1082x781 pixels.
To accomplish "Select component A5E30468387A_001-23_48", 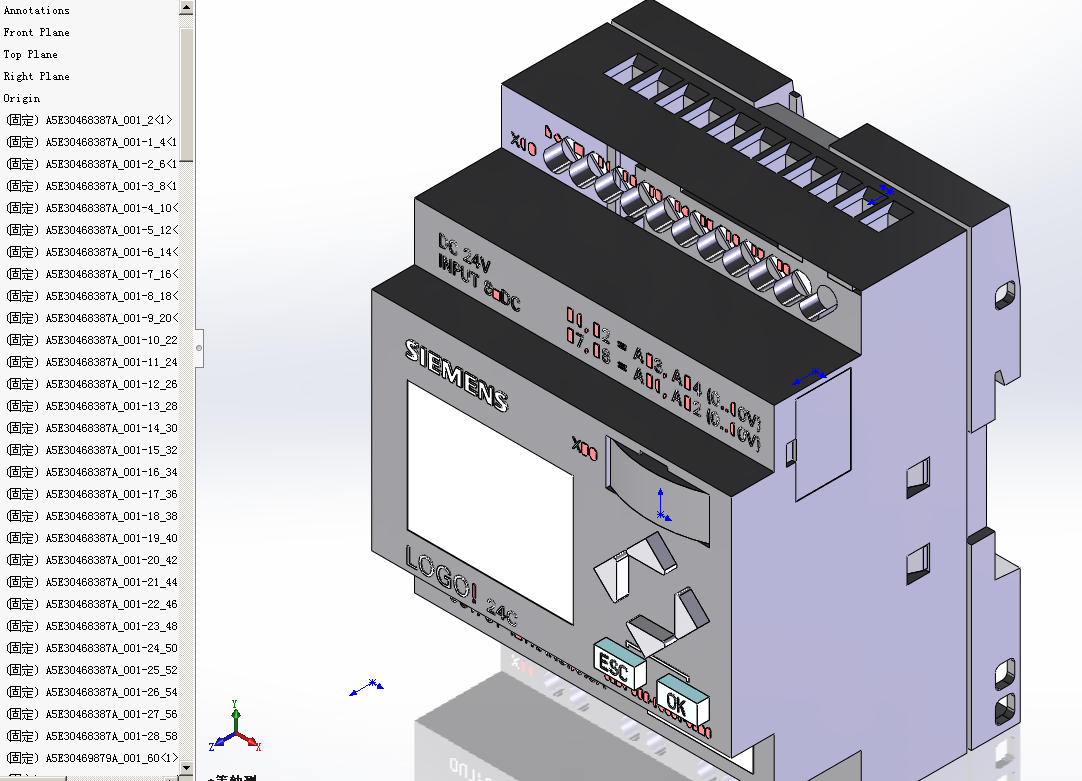I will [x=91, y=626].
